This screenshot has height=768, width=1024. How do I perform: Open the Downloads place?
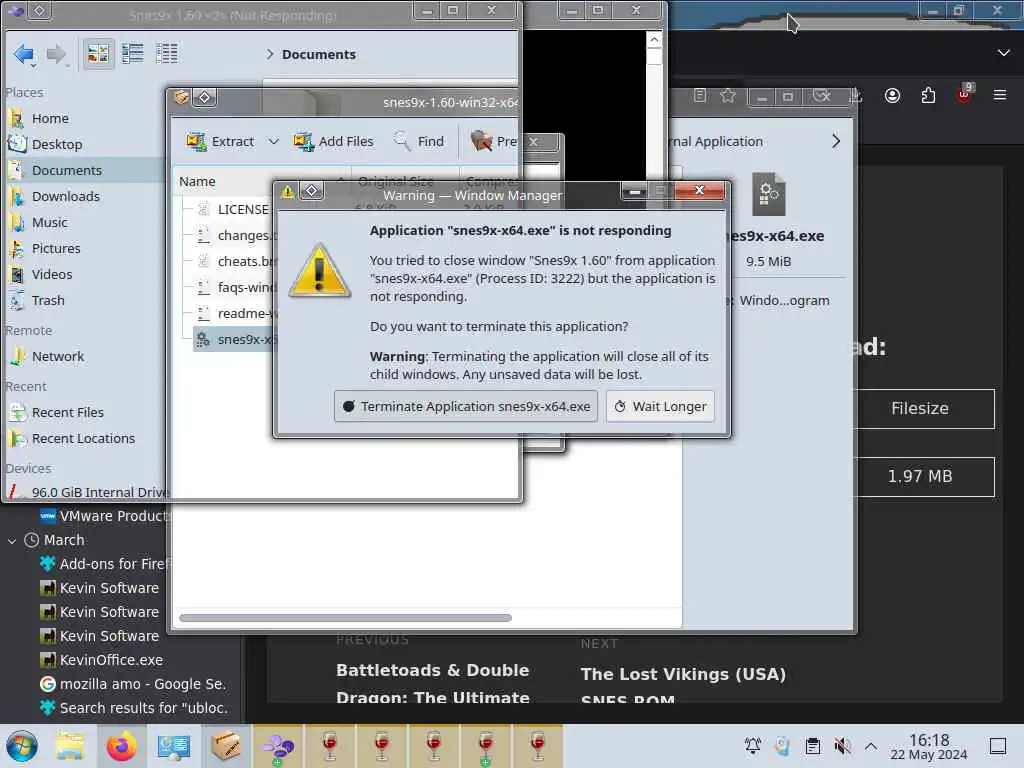click(x=65, y=197)
